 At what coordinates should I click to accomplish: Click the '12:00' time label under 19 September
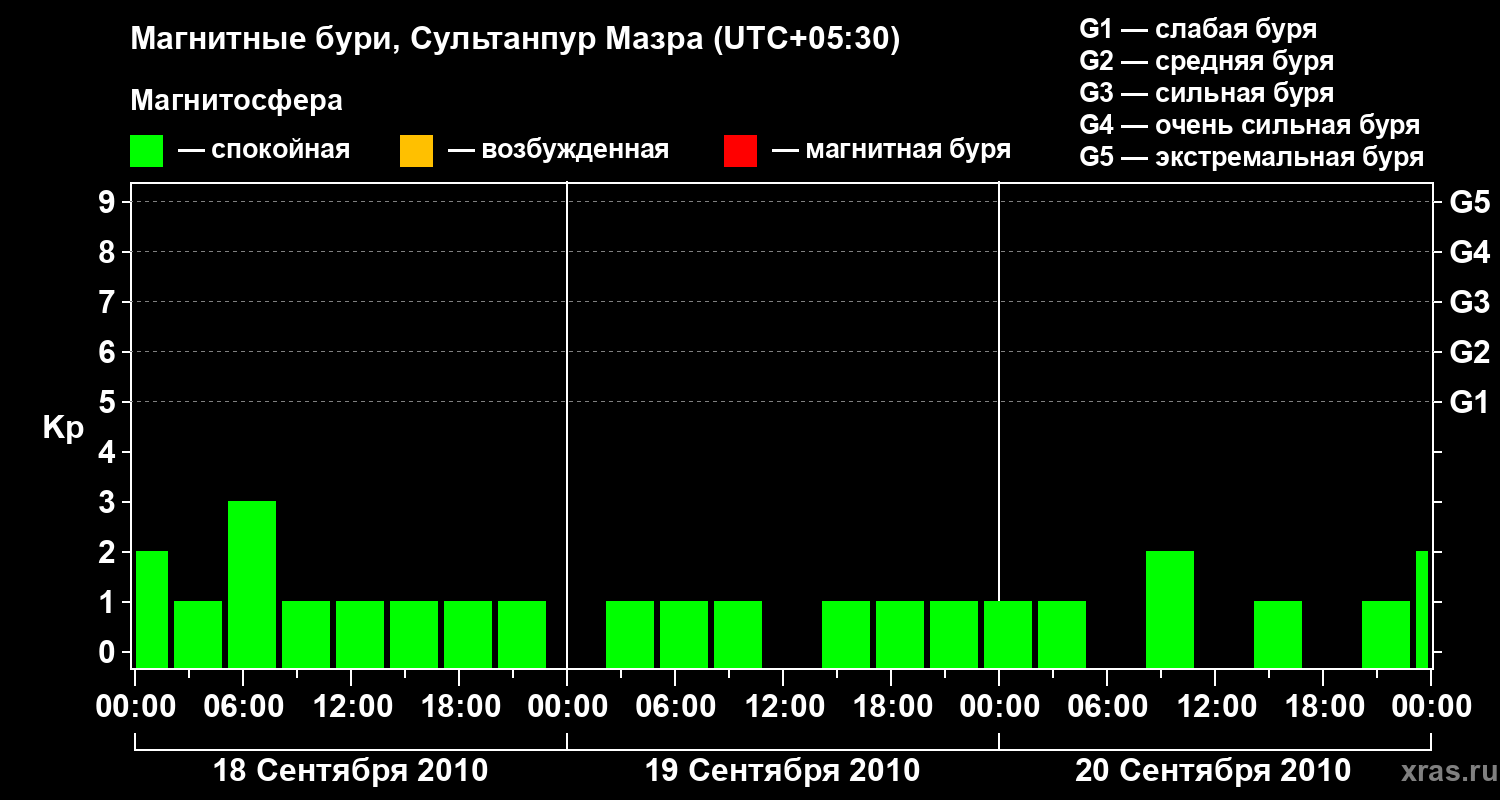[x=783, y=707]
